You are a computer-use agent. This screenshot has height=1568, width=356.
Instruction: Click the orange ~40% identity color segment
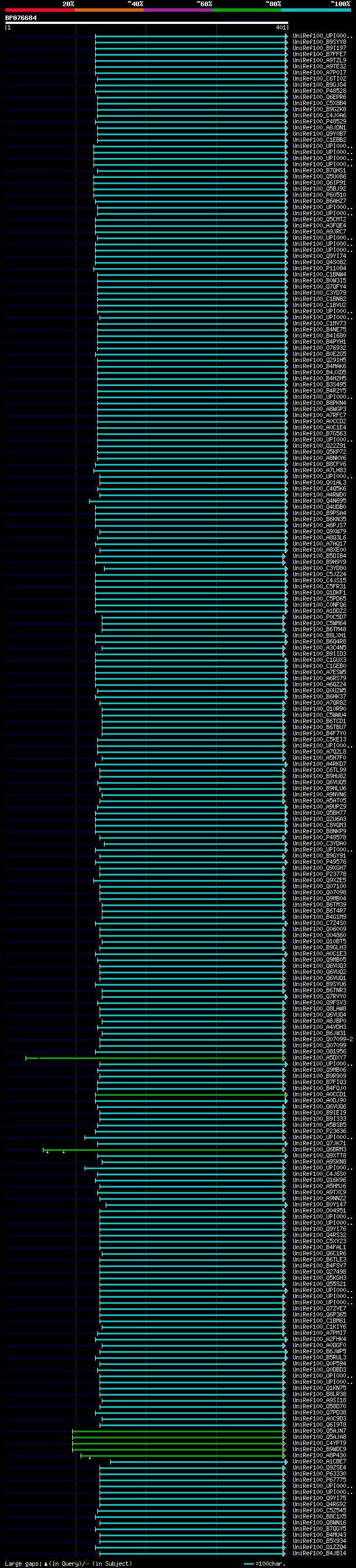pyautogui.click(x=109, y=10)
